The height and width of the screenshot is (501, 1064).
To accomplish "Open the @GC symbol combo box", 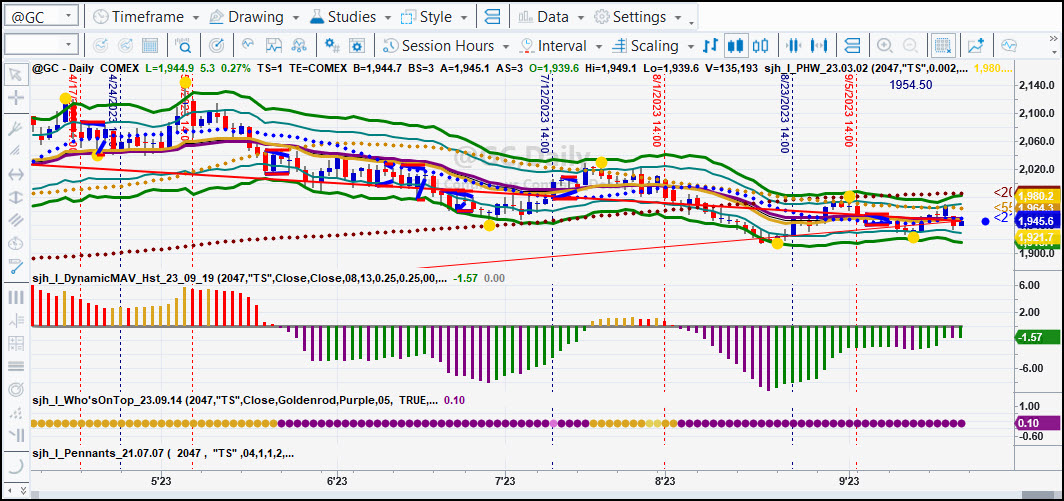I will point(41,16).
